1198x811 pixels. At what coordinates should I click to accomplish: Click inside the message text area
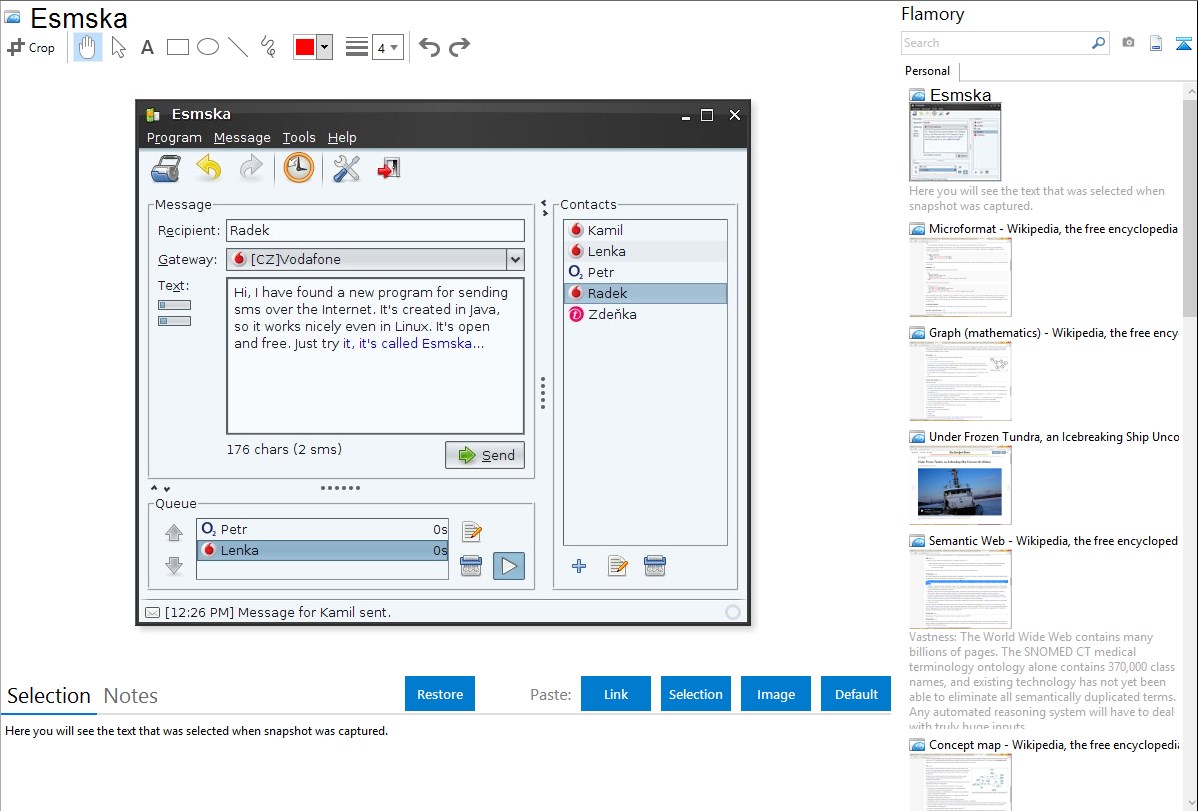click(375, 356)
